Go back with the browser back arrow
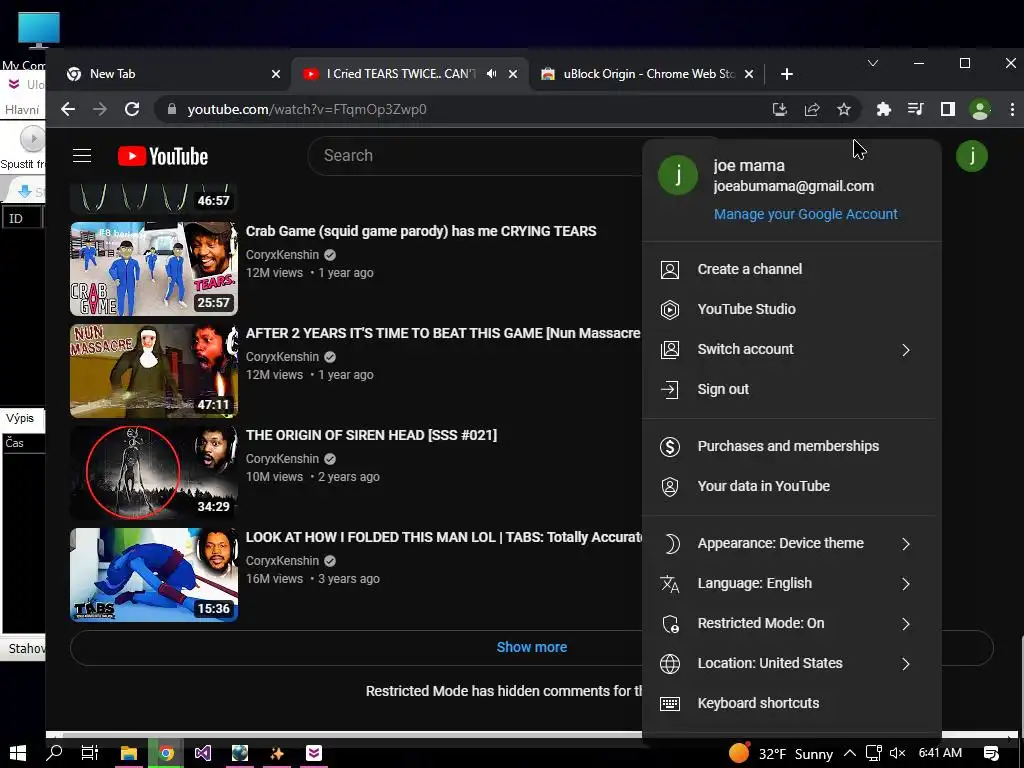This screenshot has height=768, width=1024. point(68,109)
